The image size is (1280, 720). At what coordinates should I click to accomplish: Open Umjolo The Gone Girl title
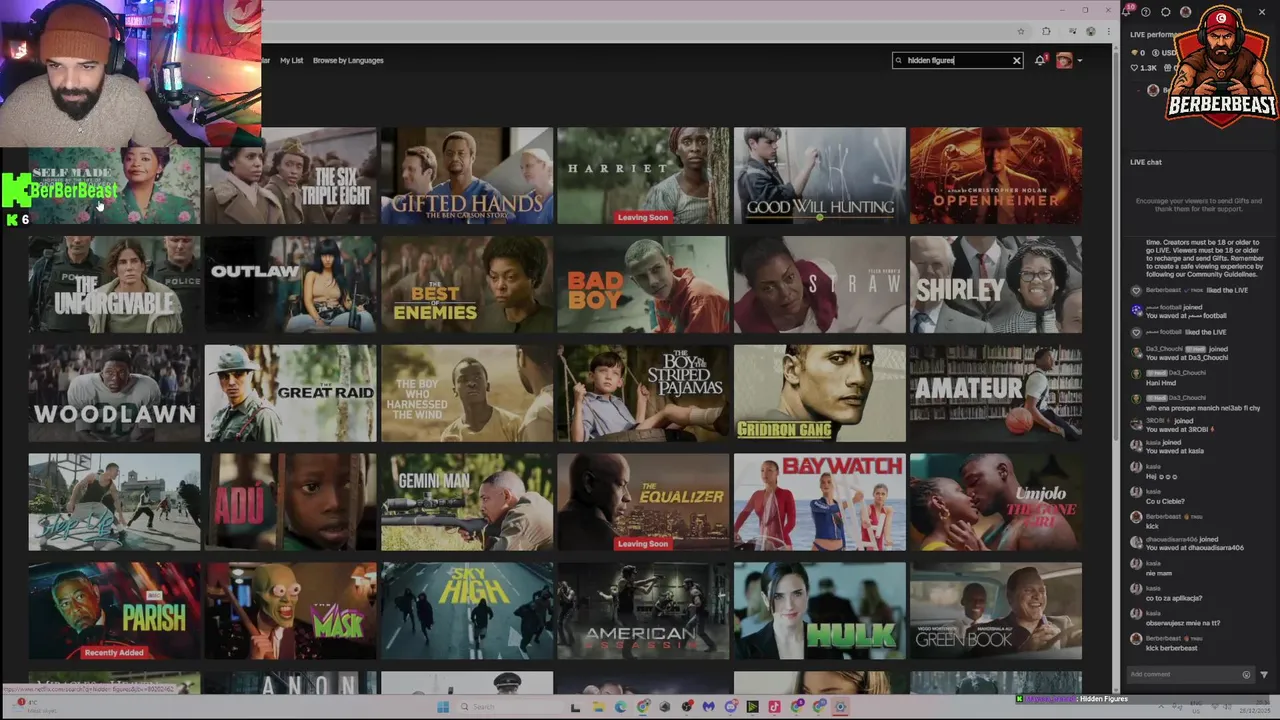point(996,502)
